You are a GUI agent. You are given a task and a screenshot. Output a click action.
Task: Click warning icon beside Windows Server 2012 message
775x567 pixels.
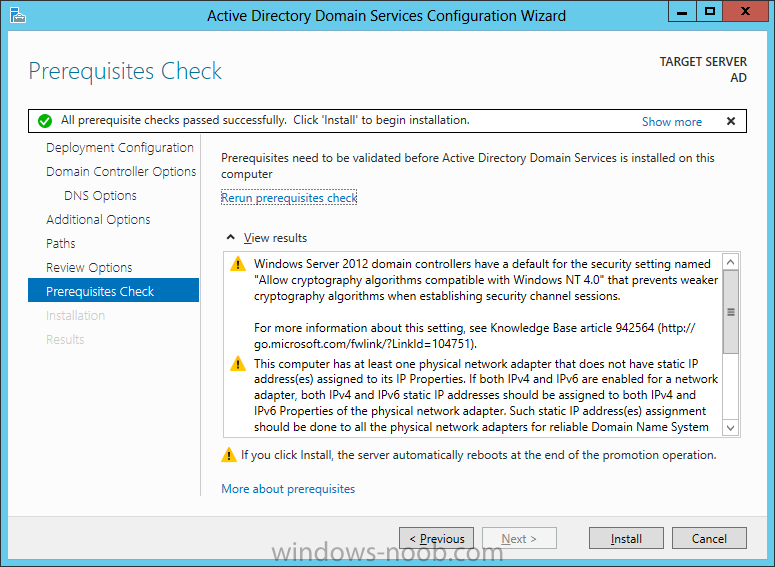point(238,263)
